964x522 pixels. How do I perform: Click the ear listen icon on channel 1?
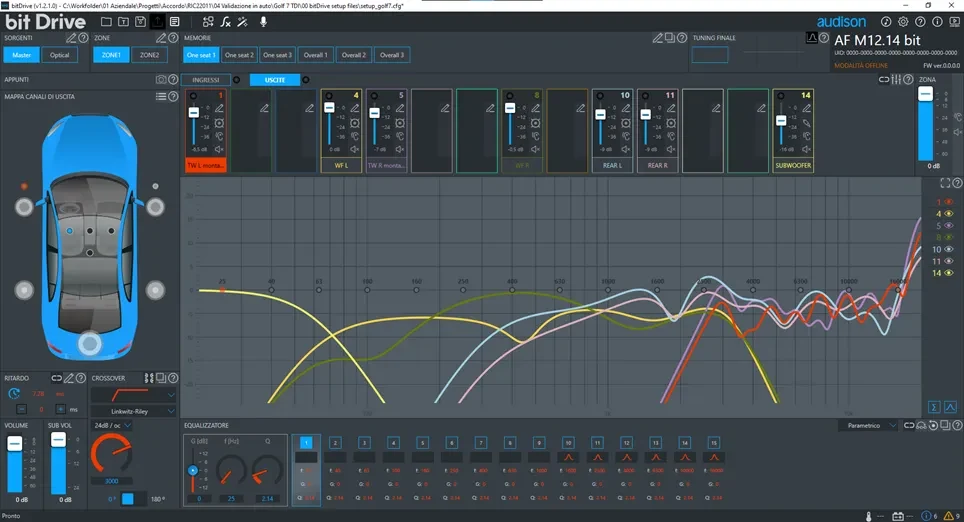coord(219,136)
